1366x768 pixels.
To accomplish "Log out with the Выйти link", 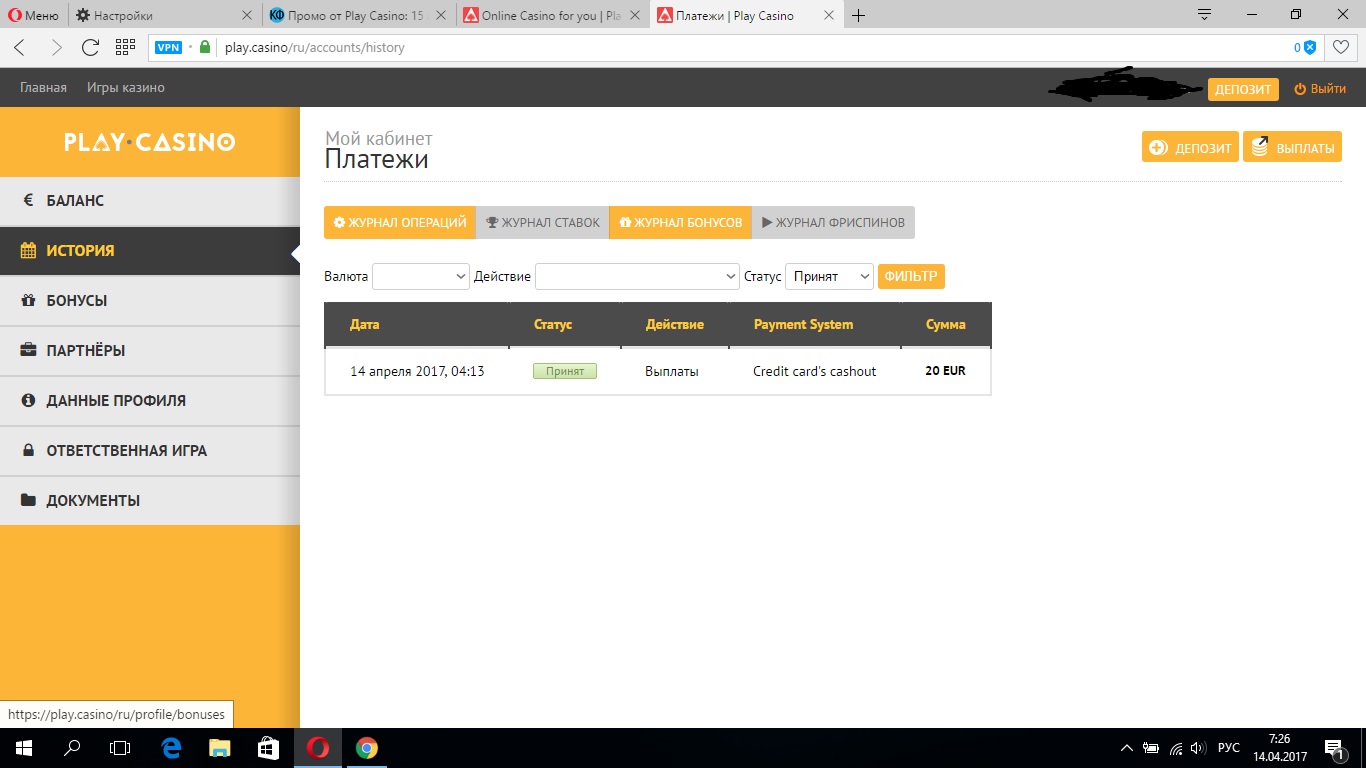I will [x=1320, y=89].
